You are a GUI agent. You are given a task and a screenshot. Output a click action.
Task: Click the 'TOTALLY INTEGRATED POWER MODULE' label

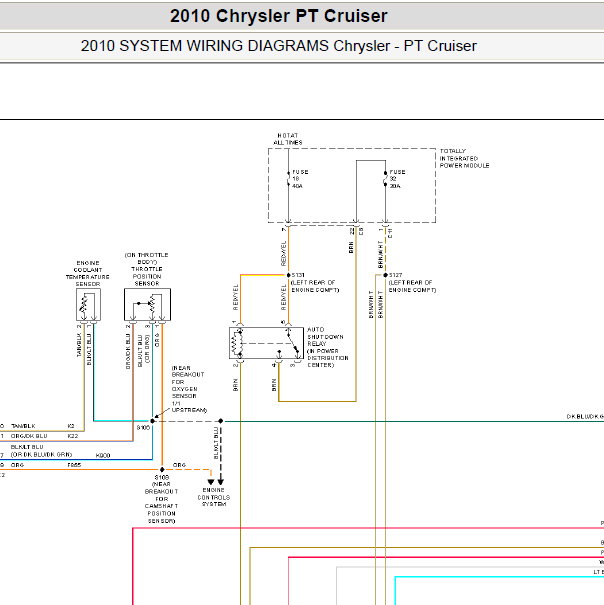pyautogui.click(x=464, y=158)
